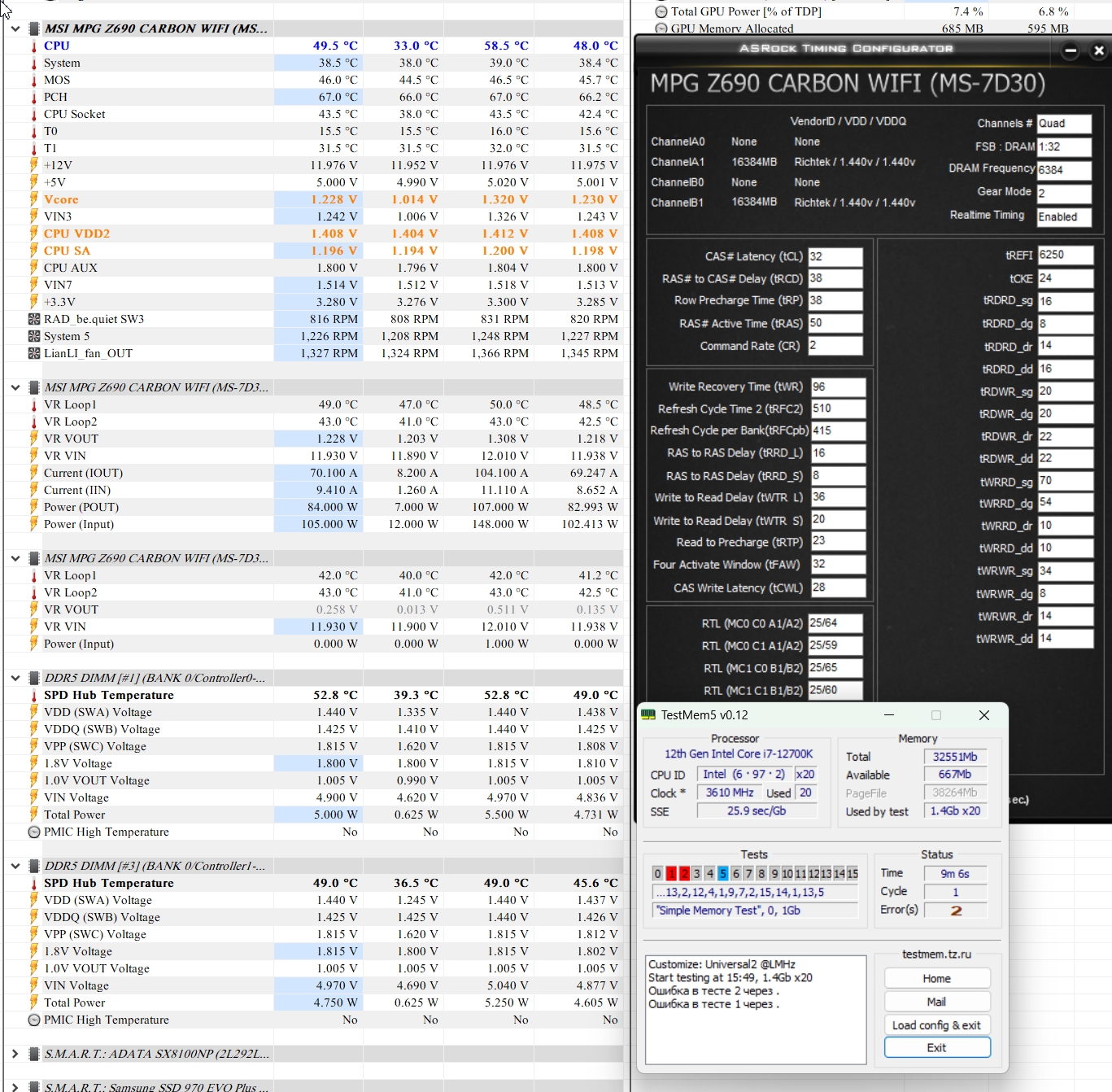Click the Realtime Timing field showing Enabled
Image resolution: width=1112 pixels, height=1092 pixels.
(x=1064, y=217)
